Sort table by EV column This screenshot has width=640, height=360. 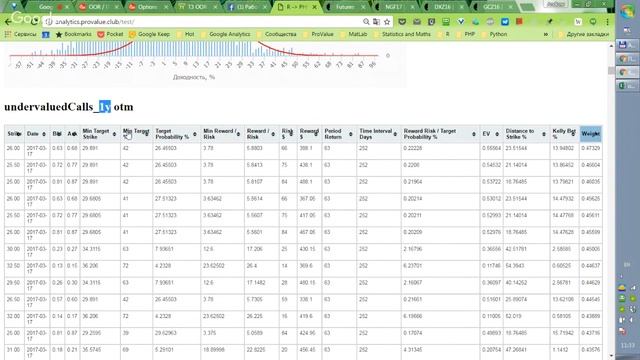(x=491, y=134)
